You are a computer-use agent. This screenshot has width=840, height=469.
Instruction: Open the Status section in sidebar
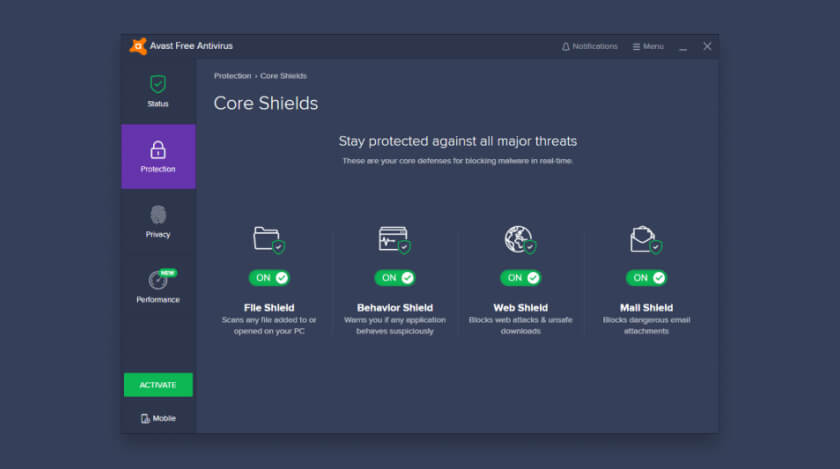[158, 91]
